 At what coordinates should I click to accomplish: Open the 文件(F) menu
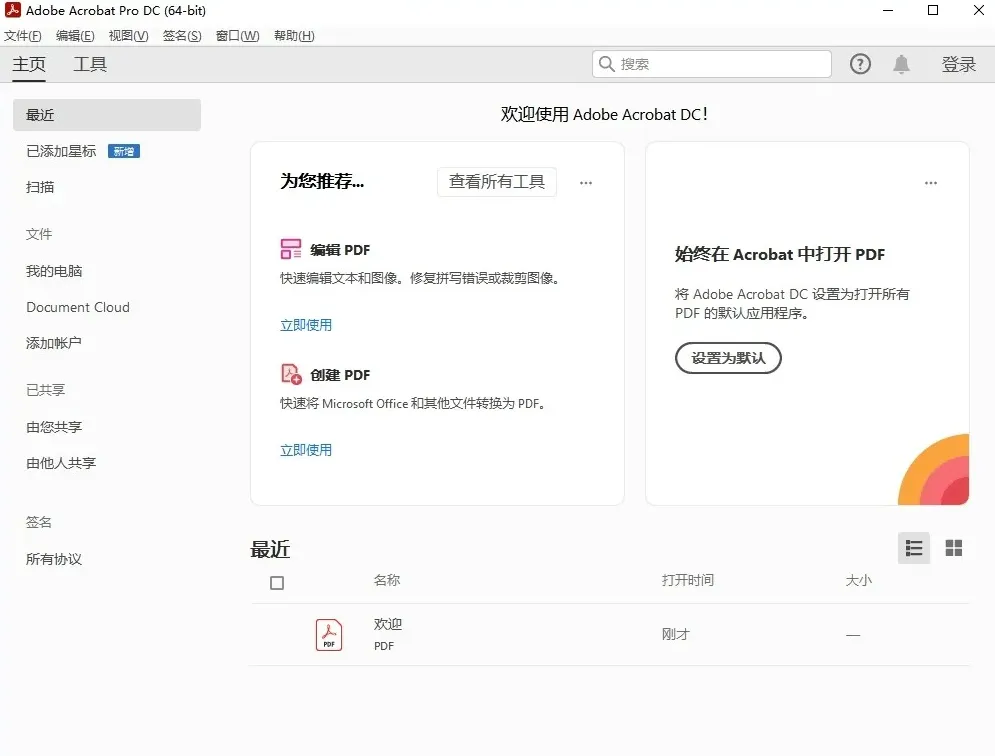23,36
